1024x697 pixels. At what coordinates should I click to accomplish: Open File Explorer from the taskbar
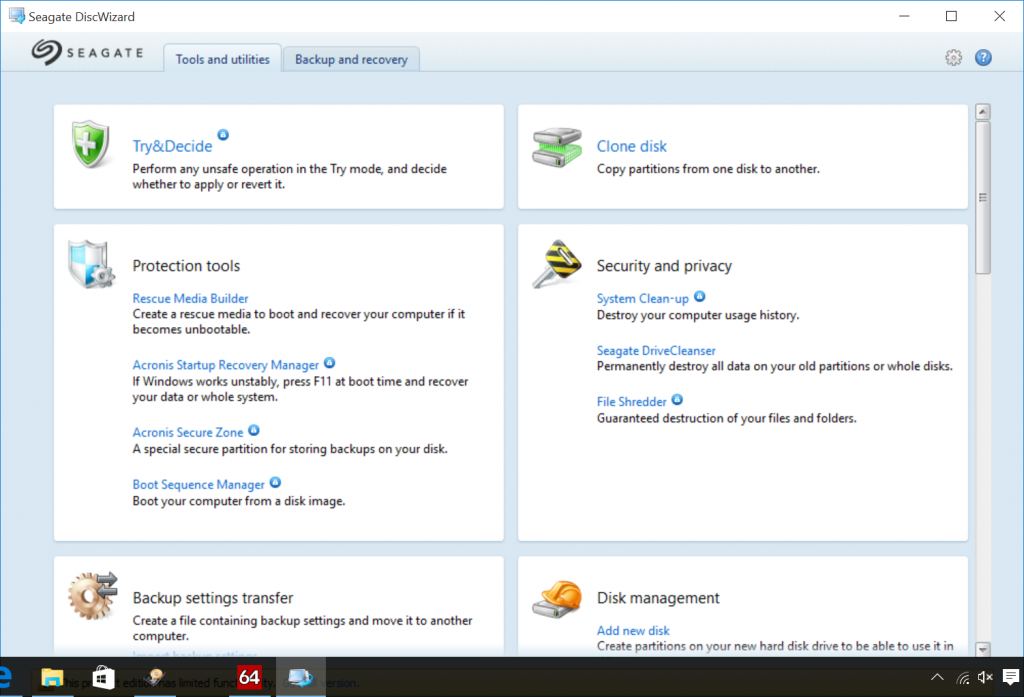coord(52,677)
